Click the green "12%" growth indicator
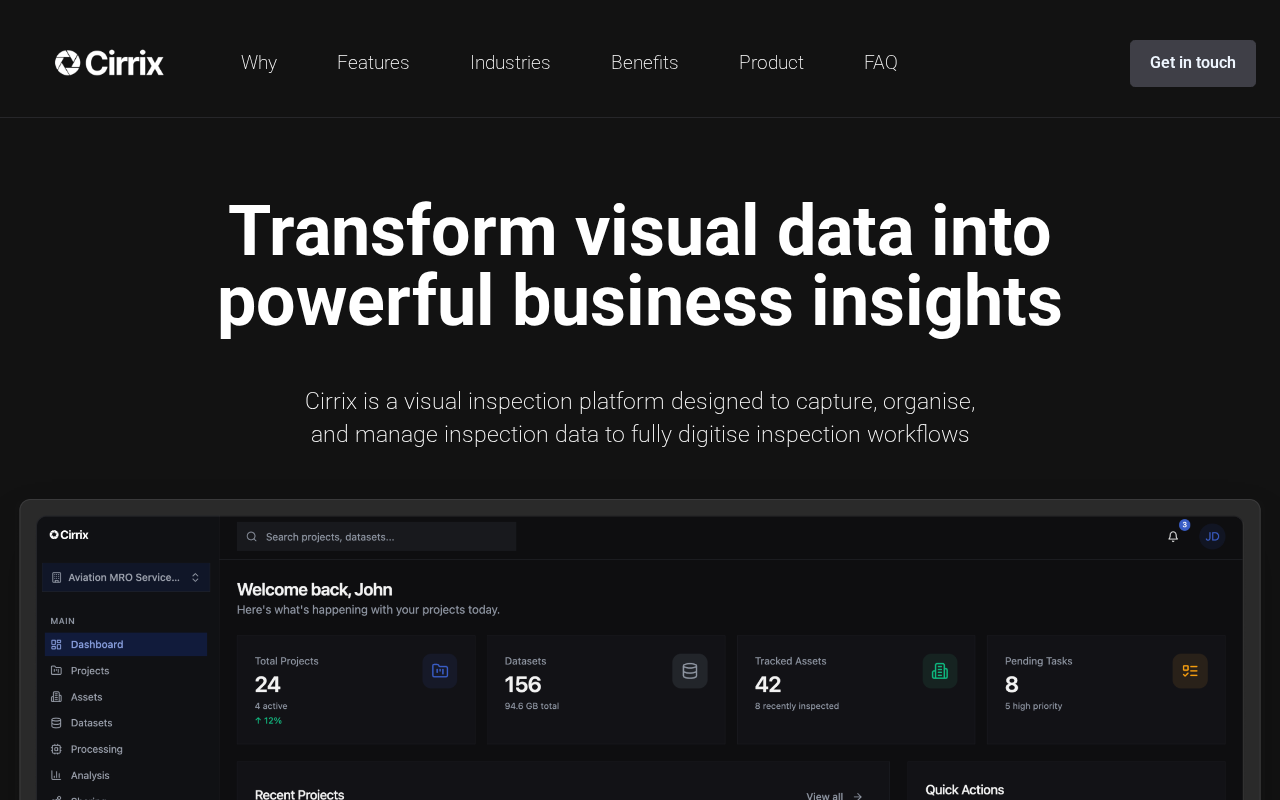Screen dimensions: 1280x800 point(268,721)
